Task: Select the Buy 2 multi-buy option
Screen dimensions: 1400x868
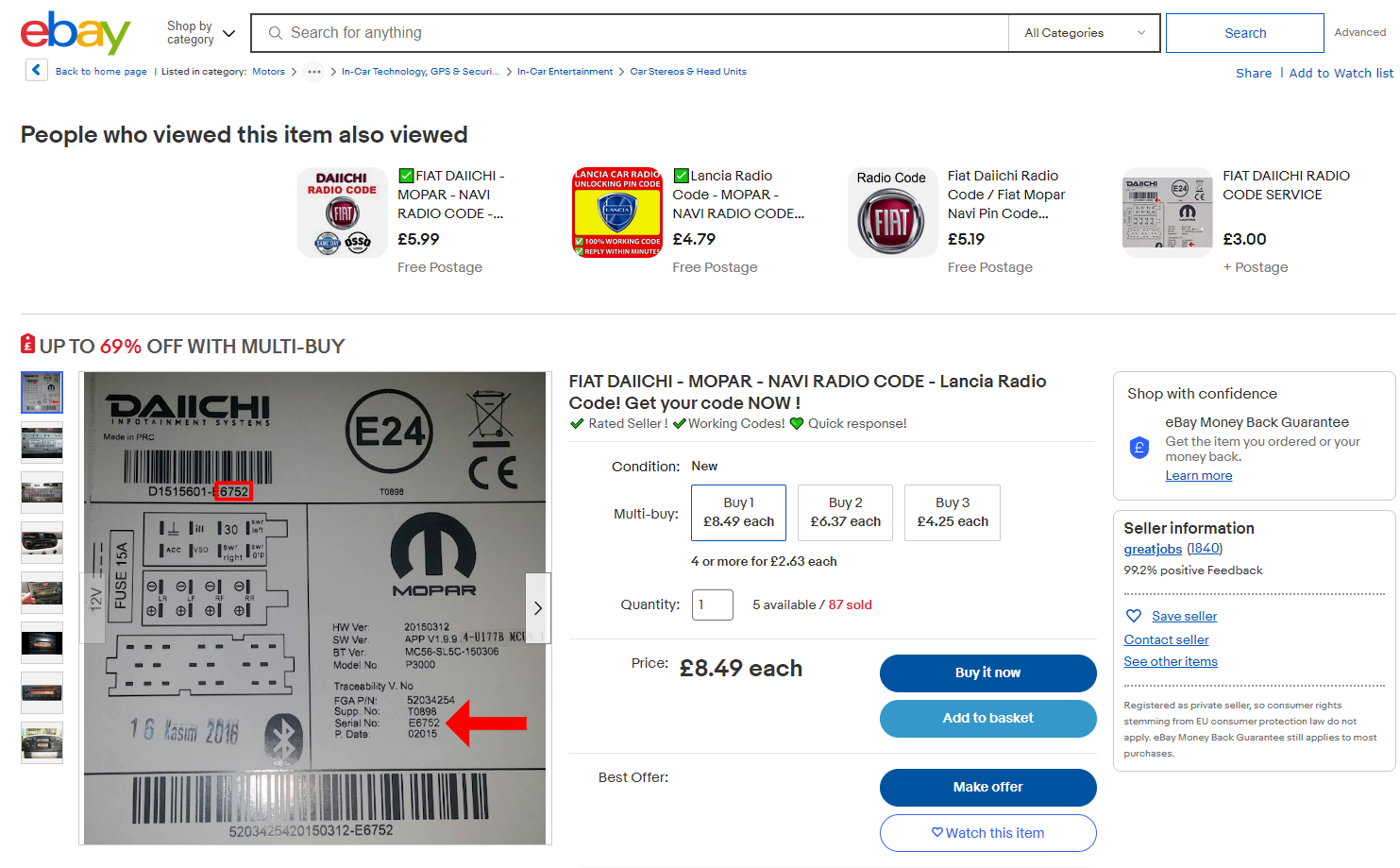Action: (845, 512)
